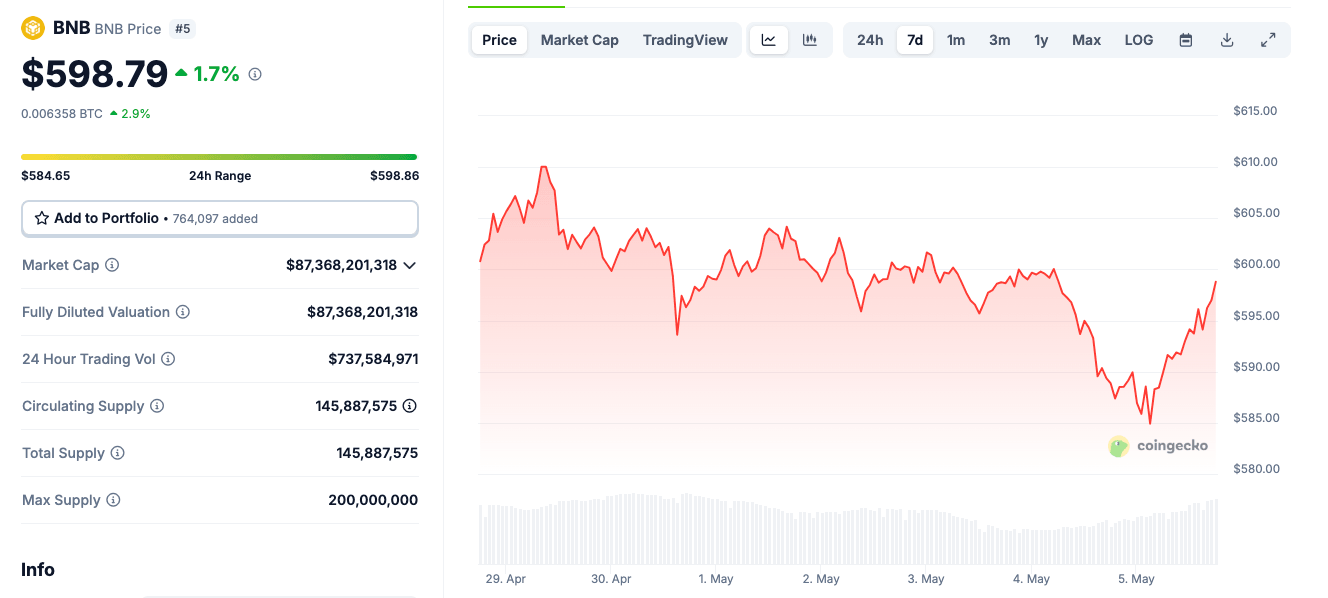Toggle LOG scale on the chart
1328x598 pixels.
coord(1138,39)
